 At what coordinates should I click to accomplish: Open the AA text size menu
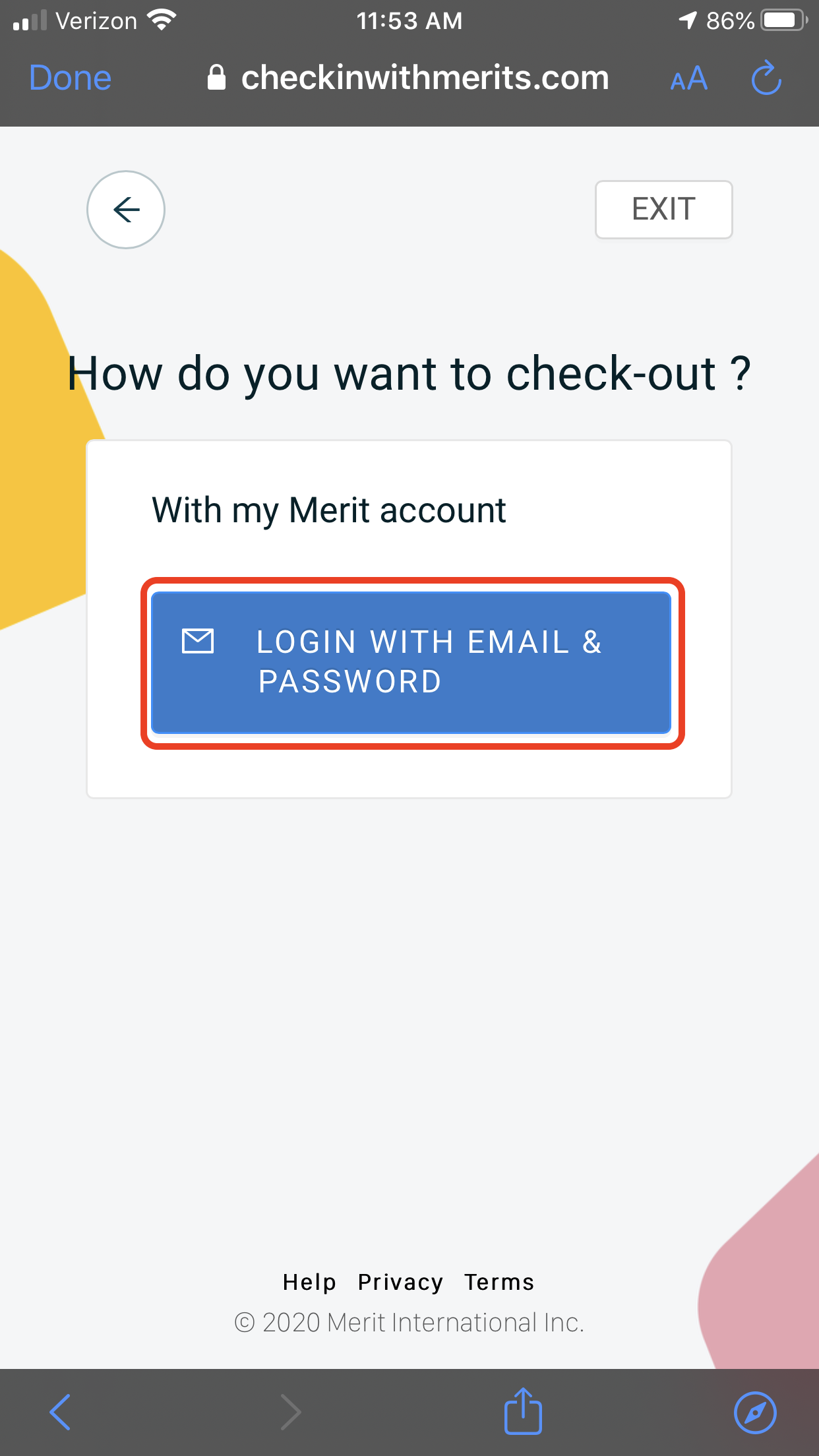click(x=688, y=78)
